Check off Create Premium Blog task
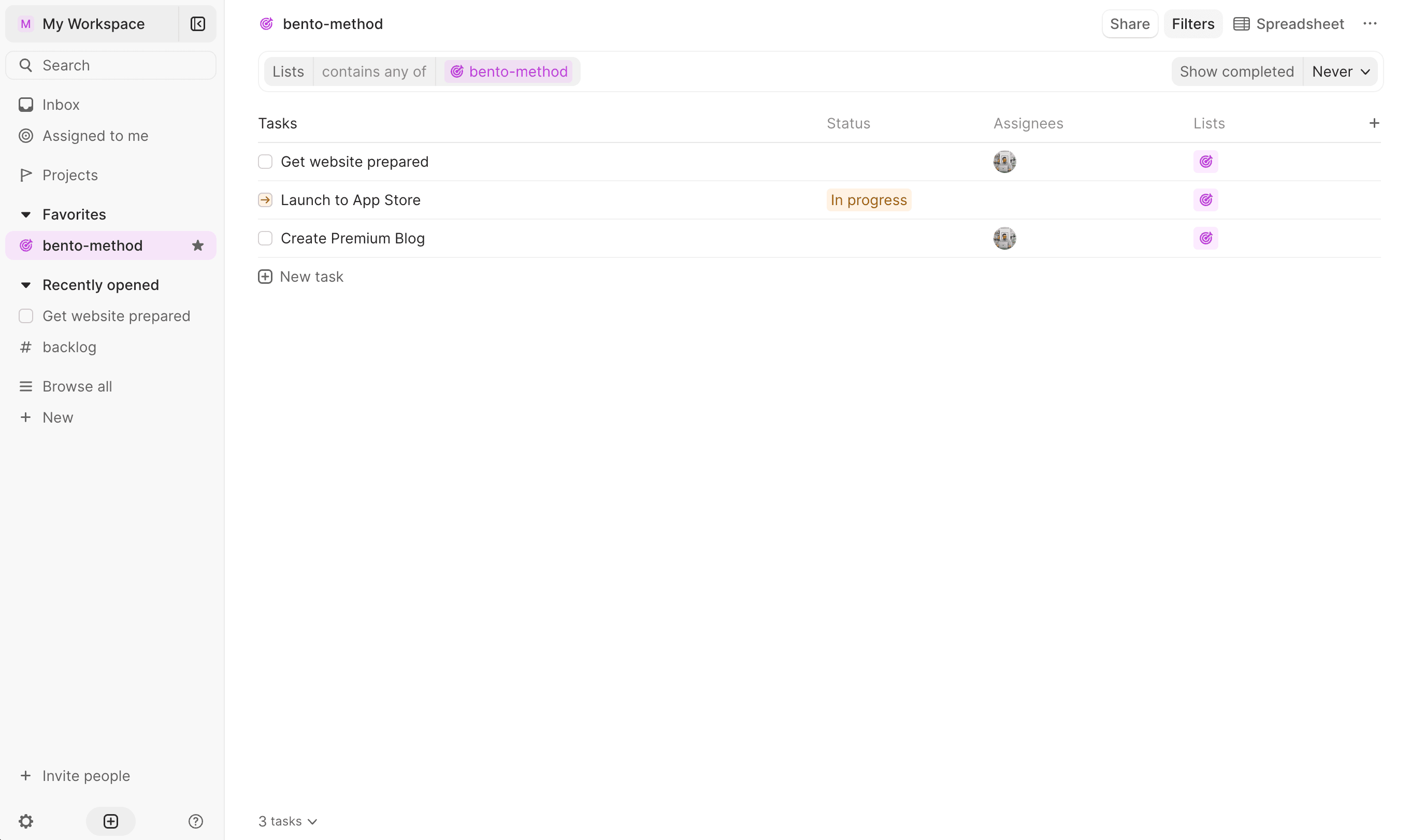 (265, 238)
